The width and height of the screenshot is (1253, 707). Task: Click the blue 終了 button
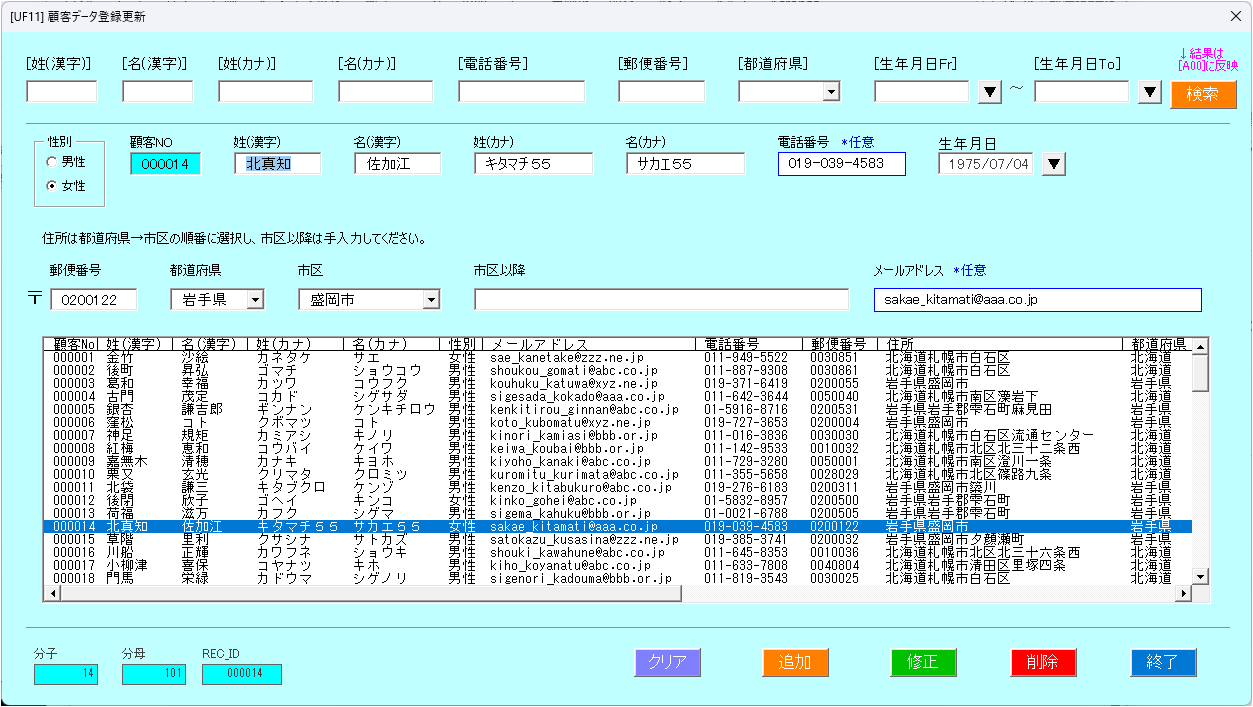click(x=1163, y=662)
